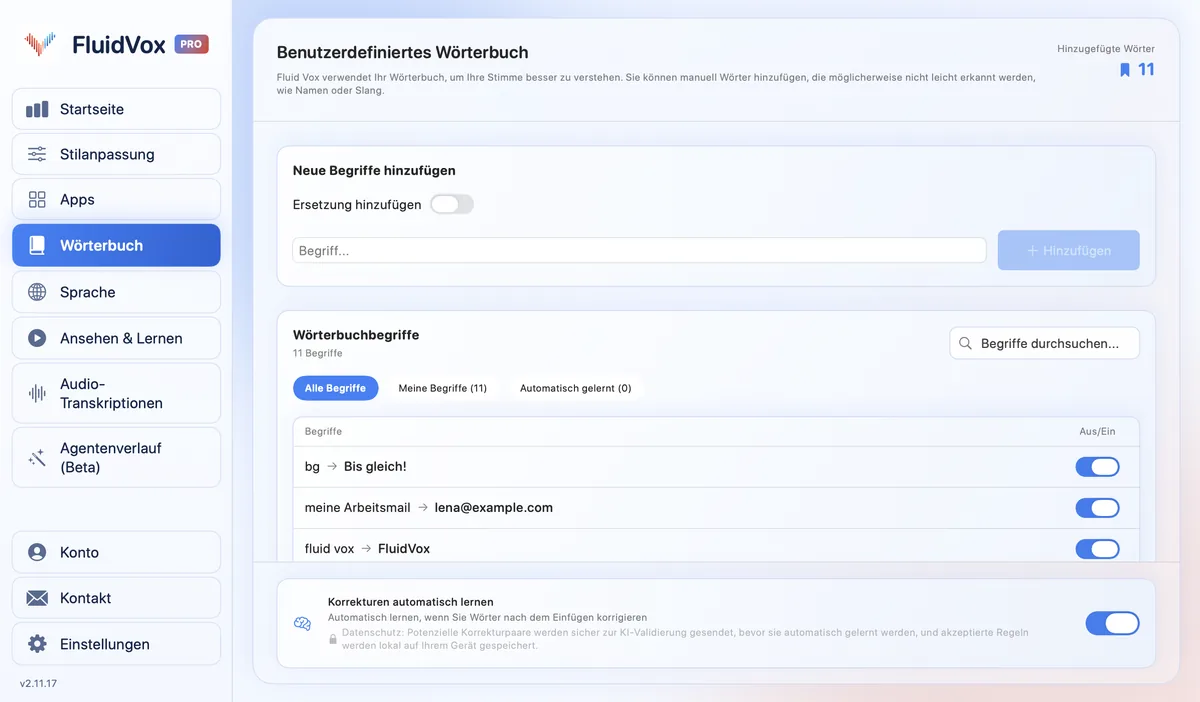1200x702 pixels.
Task: Open Audio-Transkriptionen section
Action: [116, 393]
